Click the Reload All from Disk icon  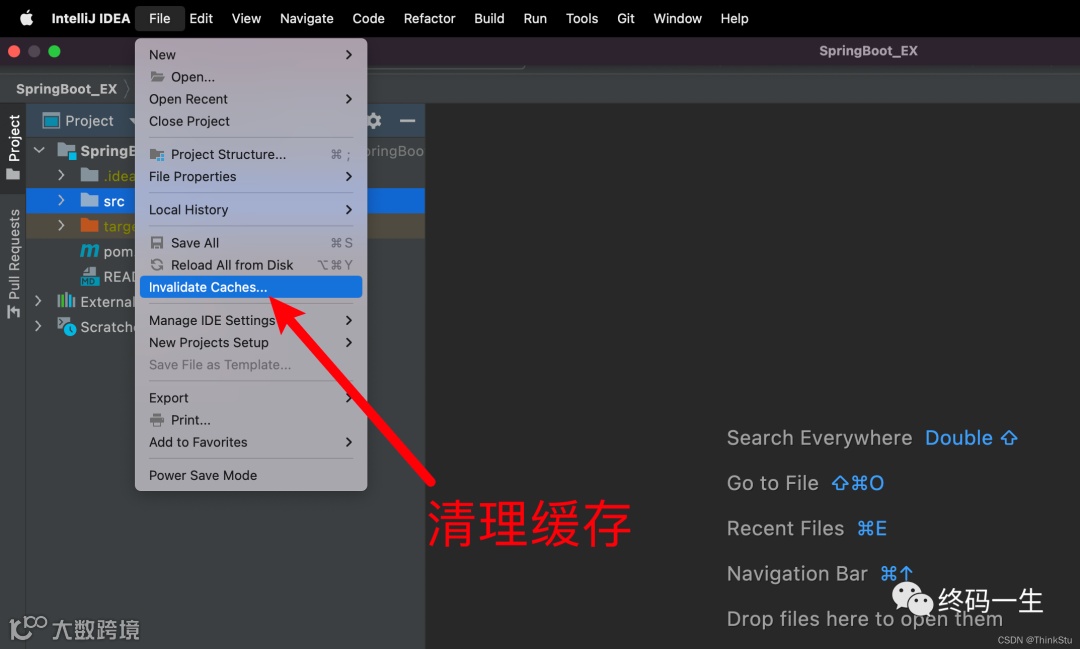157,265
